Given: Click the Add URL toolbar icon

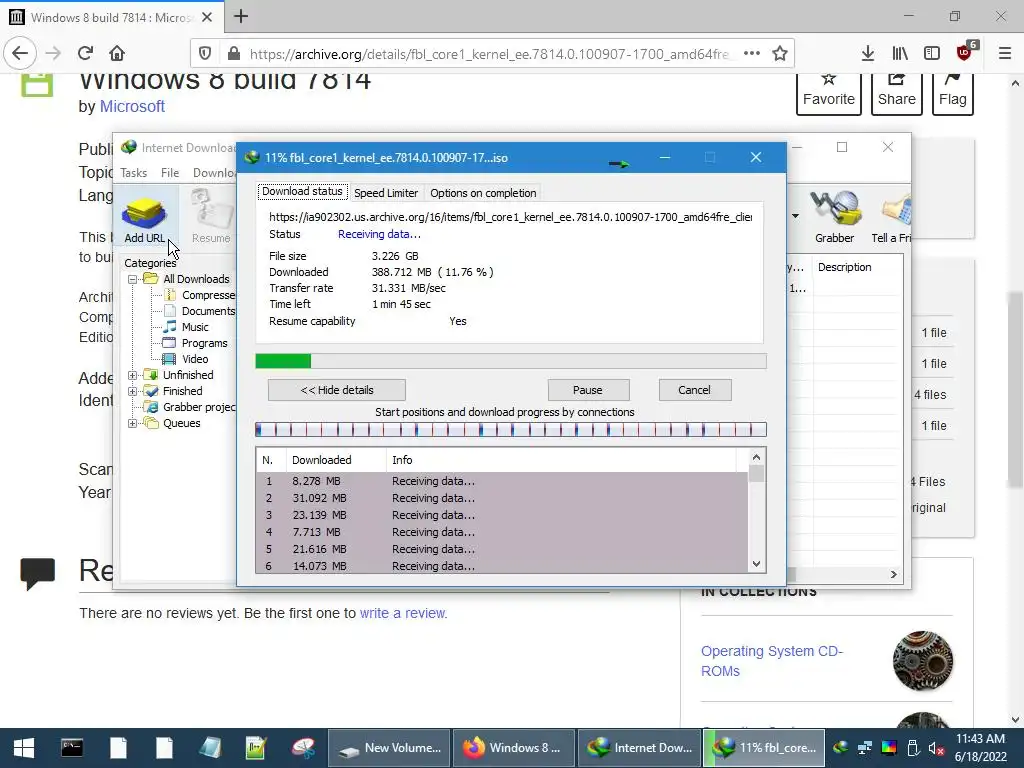Looking at the screenshot, I should click(144, 218).
